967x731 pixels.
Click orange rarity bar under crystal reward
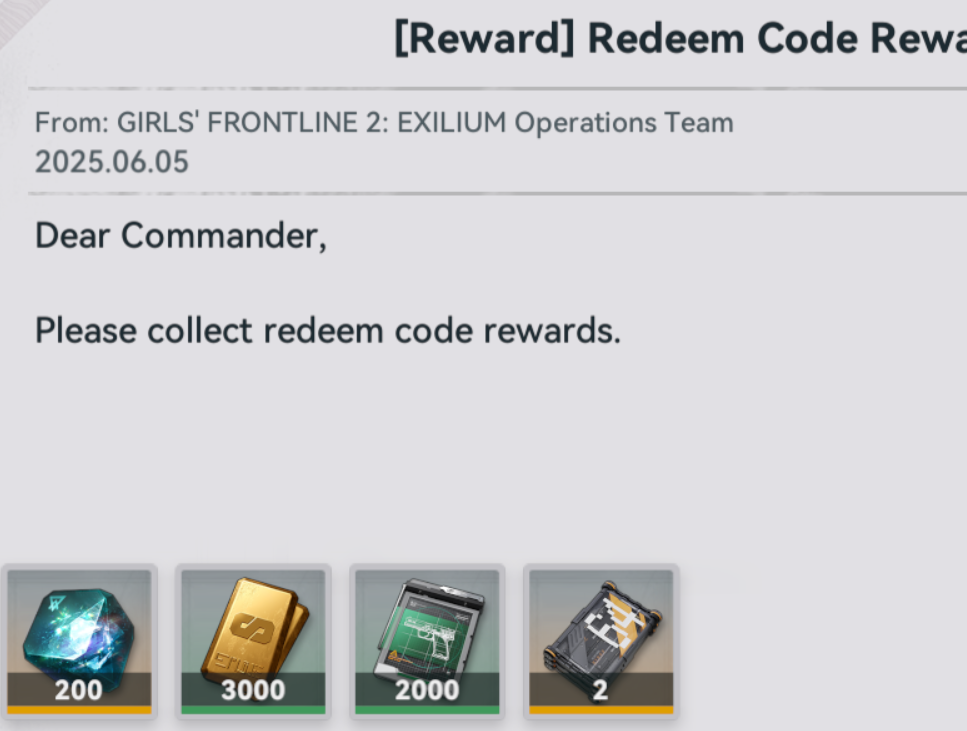[x=79, y=710]
